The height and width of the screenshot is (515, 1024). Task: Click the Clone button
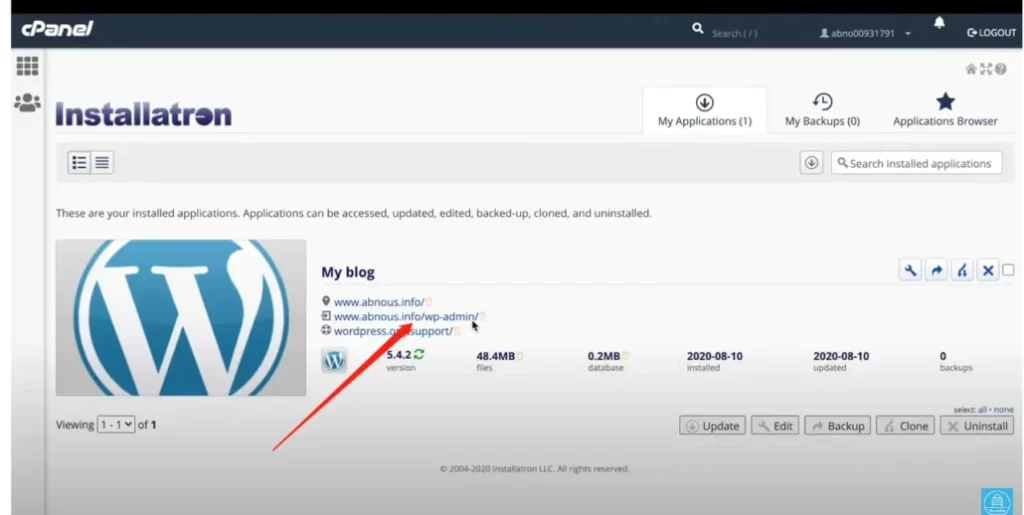[905, 426]
